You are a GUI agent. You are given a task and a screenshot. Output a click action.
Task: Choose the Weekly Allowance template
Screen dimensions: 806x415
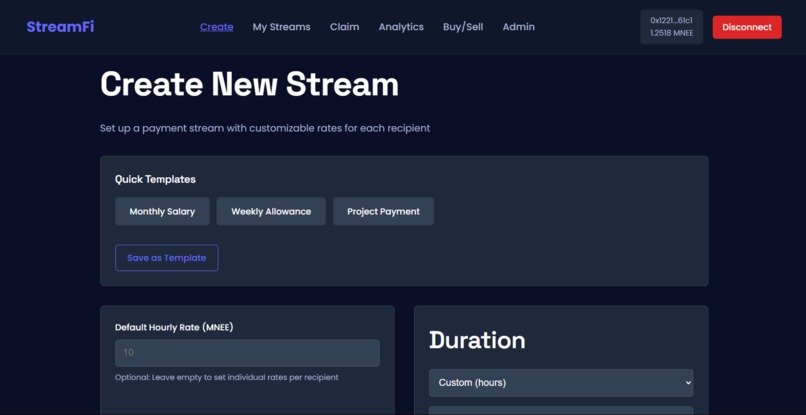click(271, 211)
